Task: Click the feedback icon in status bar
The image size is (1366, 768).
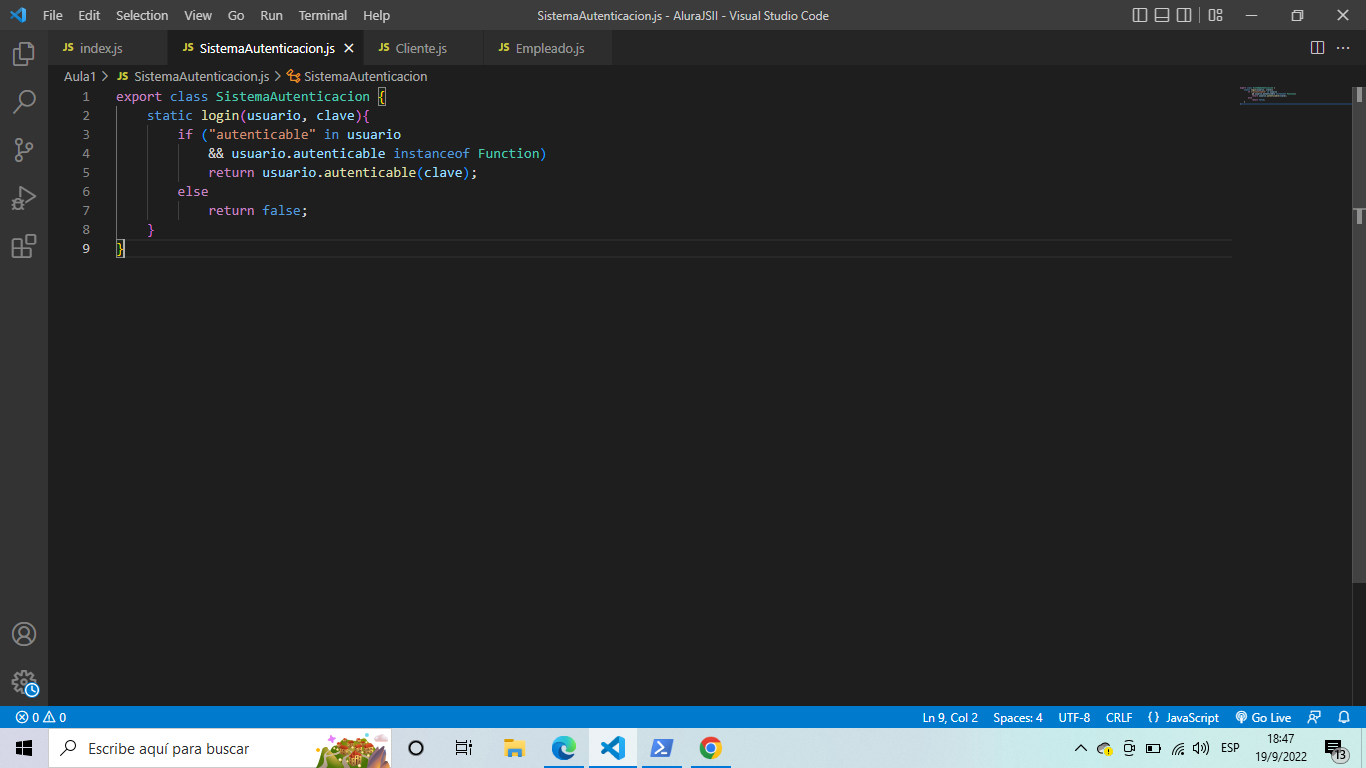Action: [1315, 717]
